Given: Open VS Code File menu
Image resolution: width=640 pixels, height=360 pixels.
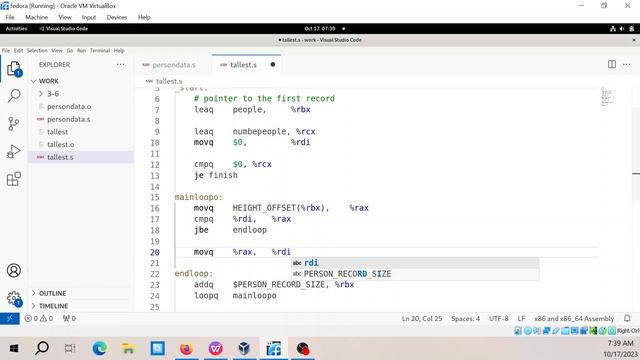Looking at the screenshot, I should pyautogui.click(x=6, y=51).
